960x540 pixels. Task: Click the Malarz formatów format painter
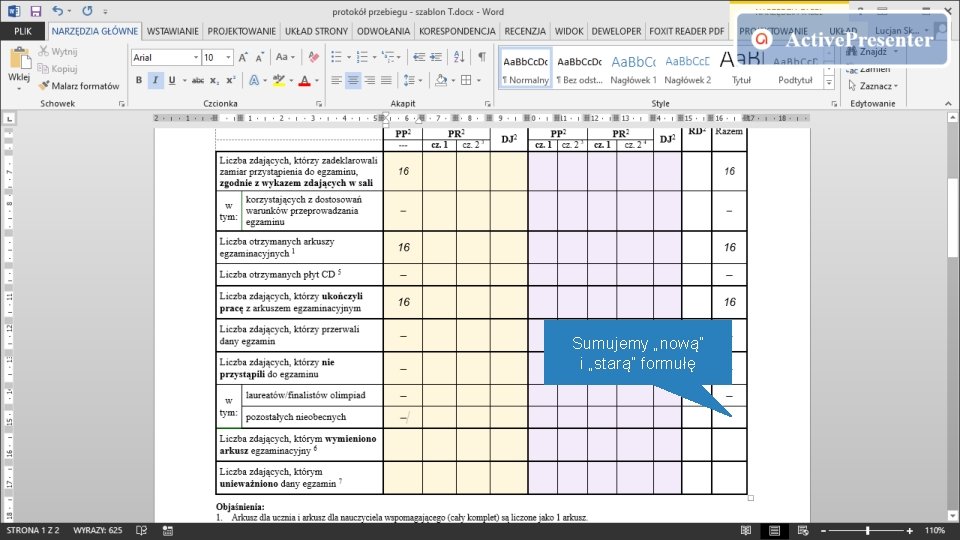(x=79, y=86)
